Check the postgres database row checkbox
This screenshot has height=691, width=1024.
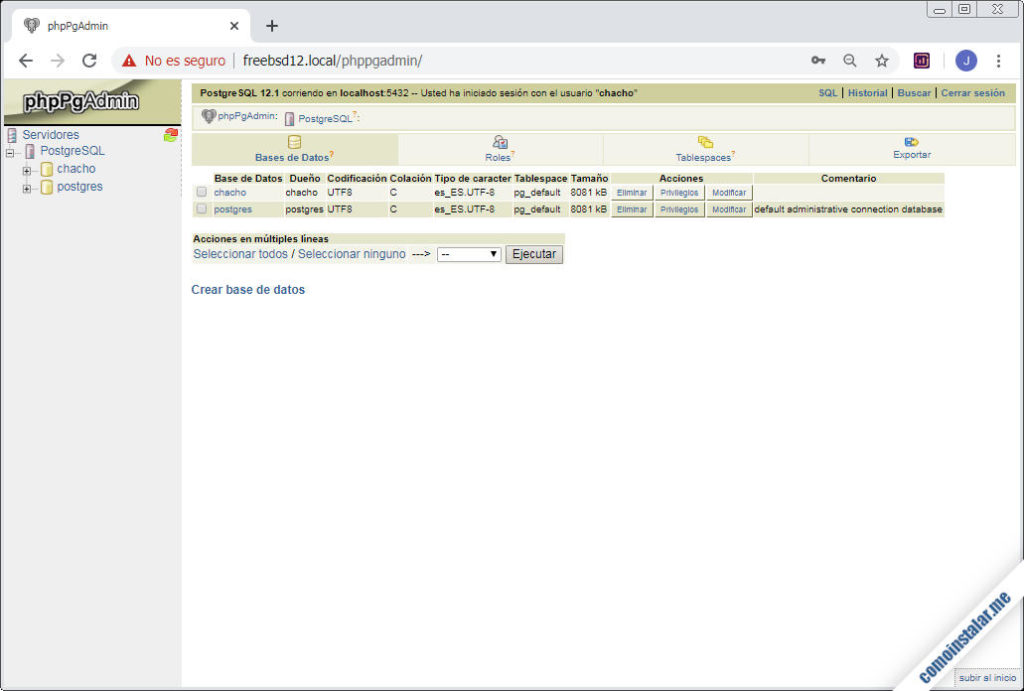click(202, 209)
